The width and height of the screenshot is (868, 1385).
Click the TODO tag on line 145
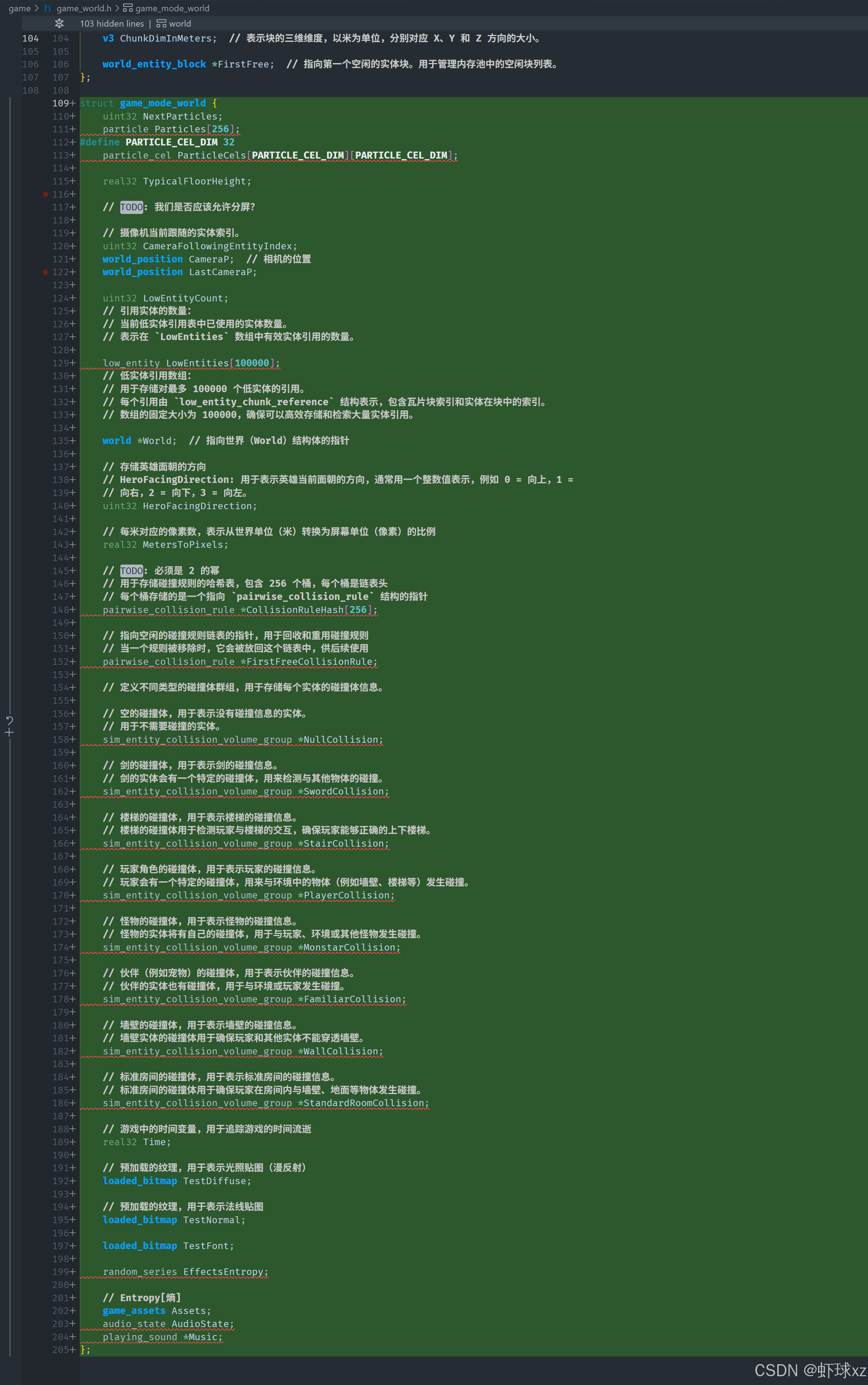(132, 571)
